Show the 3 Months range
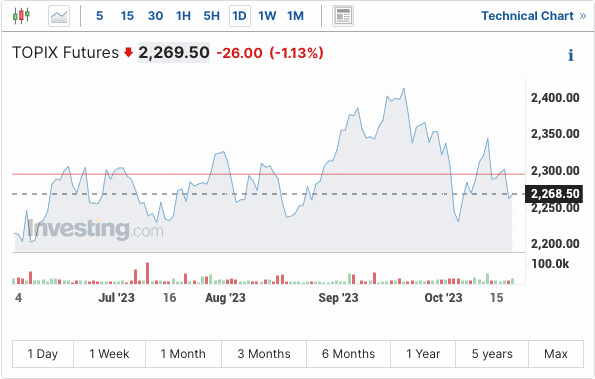 pyautogui.click(x=264, y=354)
